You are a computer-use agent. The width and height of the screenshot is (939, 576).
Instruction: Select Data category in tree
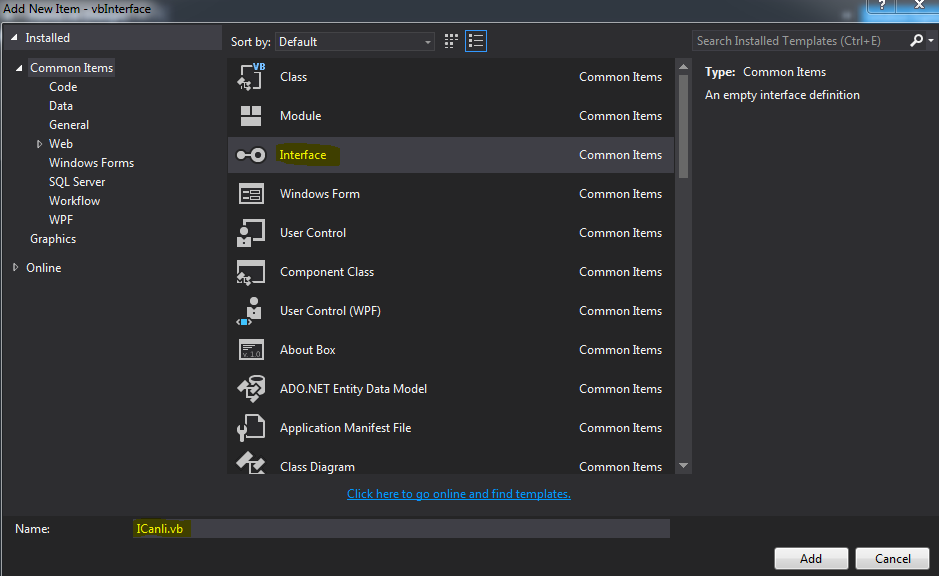(x=60, y=106)
